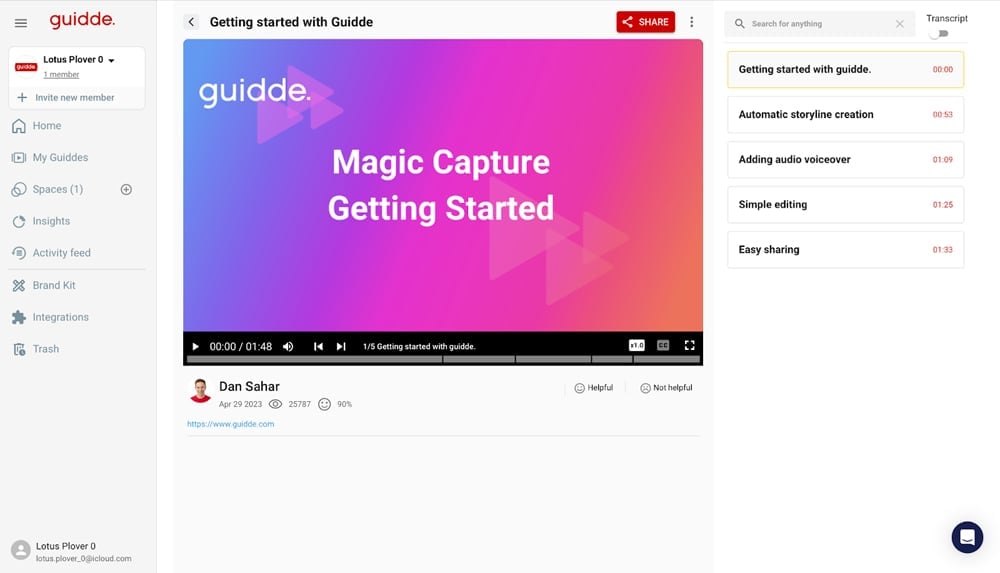
Task: Click the 00:00 / 01:48 time display
Action: click(240, 346)
